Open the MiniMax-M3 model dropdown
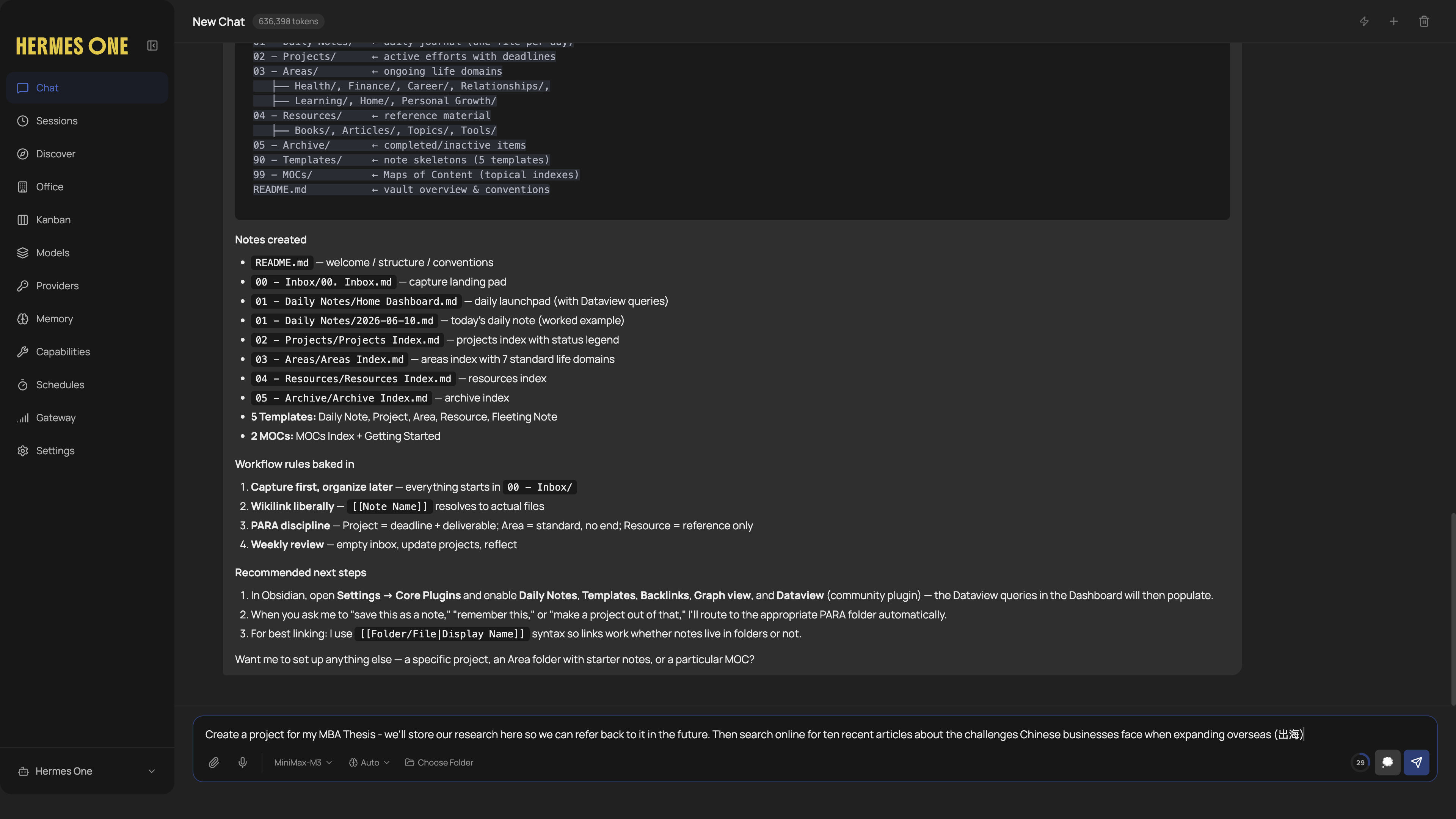This screenshot has width=1456, height=819. (x=303, y=763)
